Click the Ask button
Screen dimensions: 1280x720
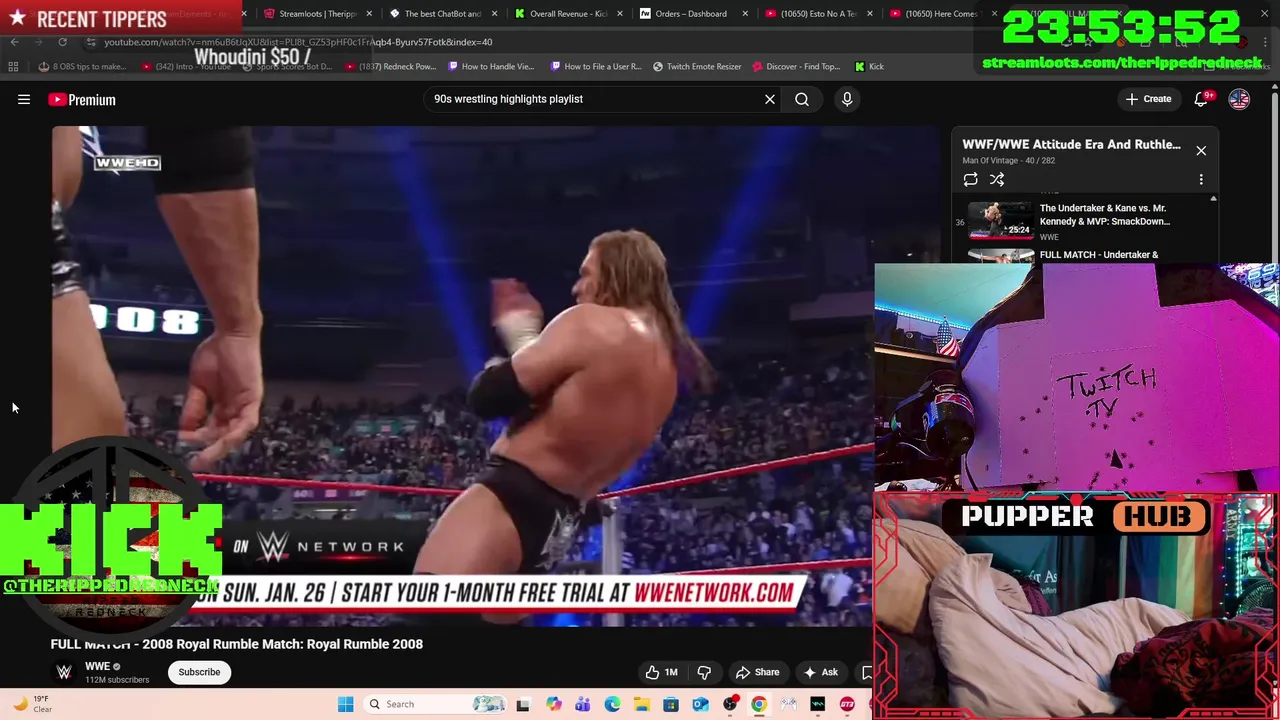pyautogui.click(x=820, y=672)
